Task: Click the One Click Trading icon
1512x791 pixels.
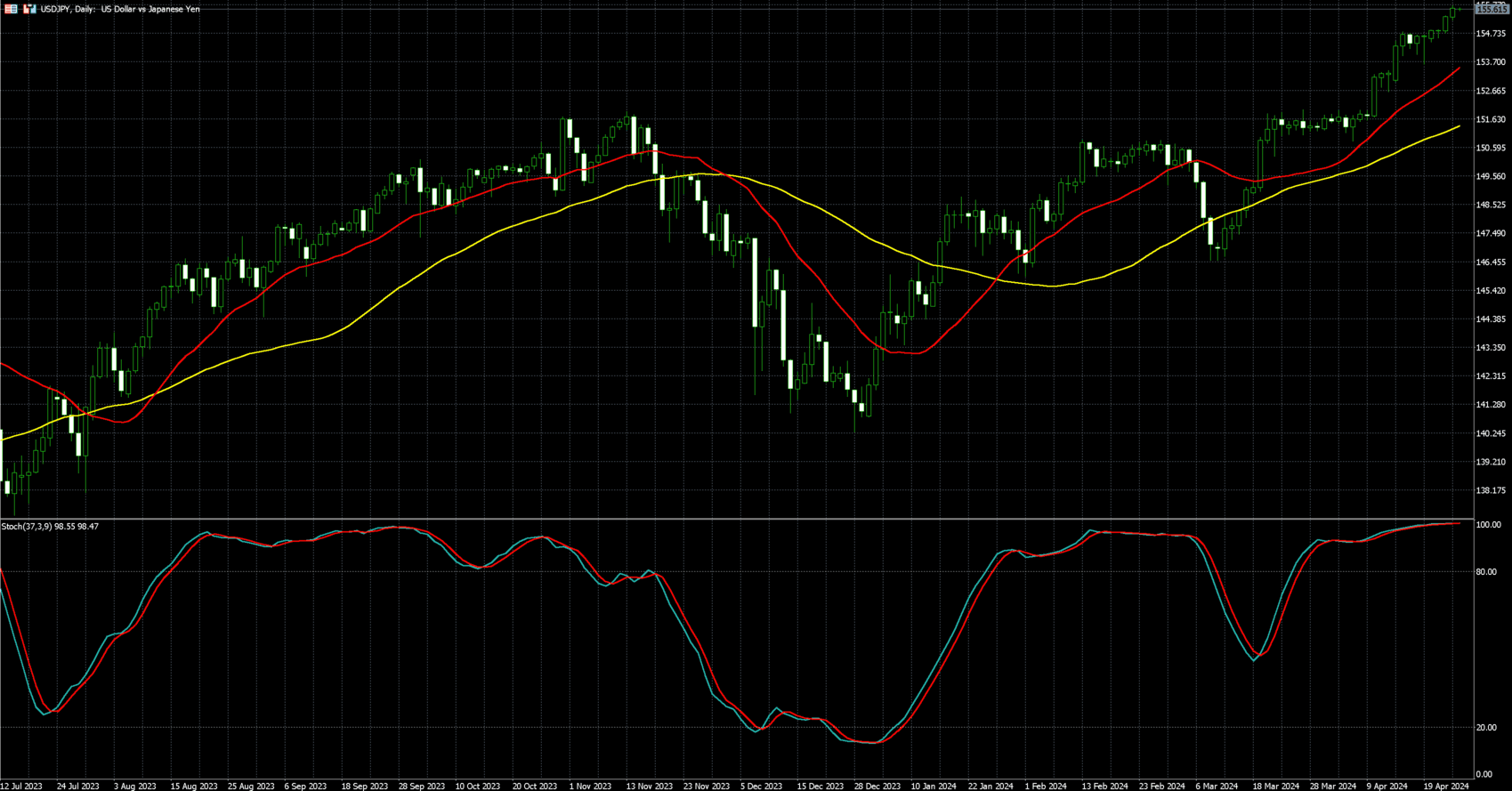Action: click(29, 9)
